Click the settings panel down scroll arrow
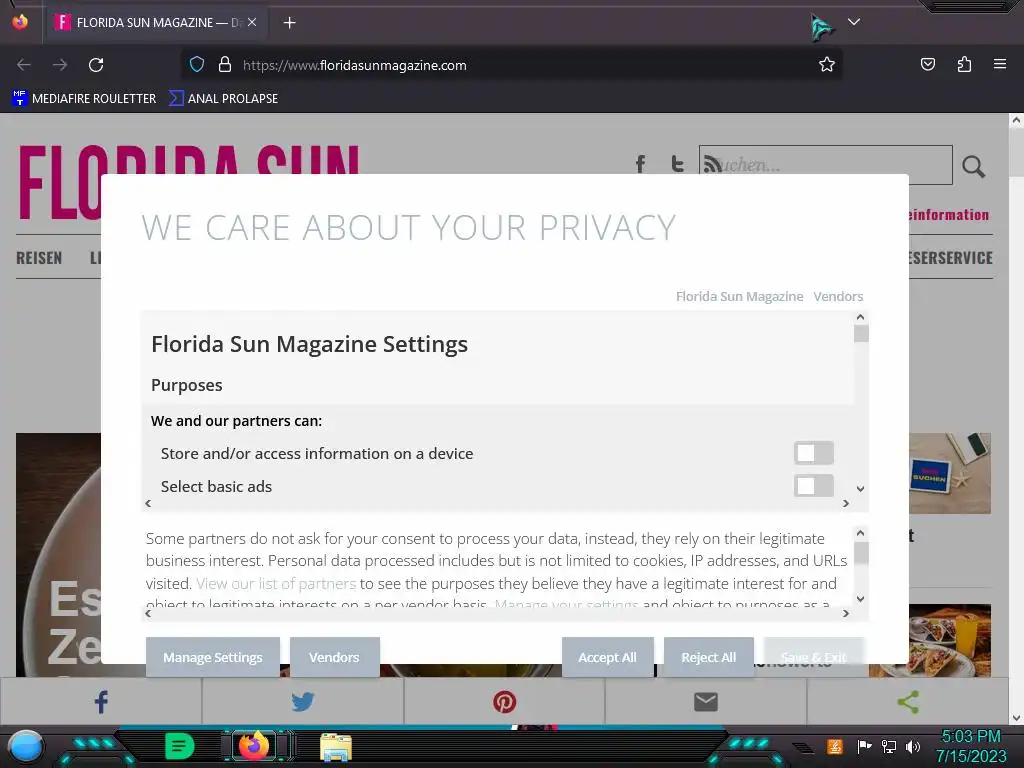This screenshot has width=1024, height=768. click(x=861, y=488)
